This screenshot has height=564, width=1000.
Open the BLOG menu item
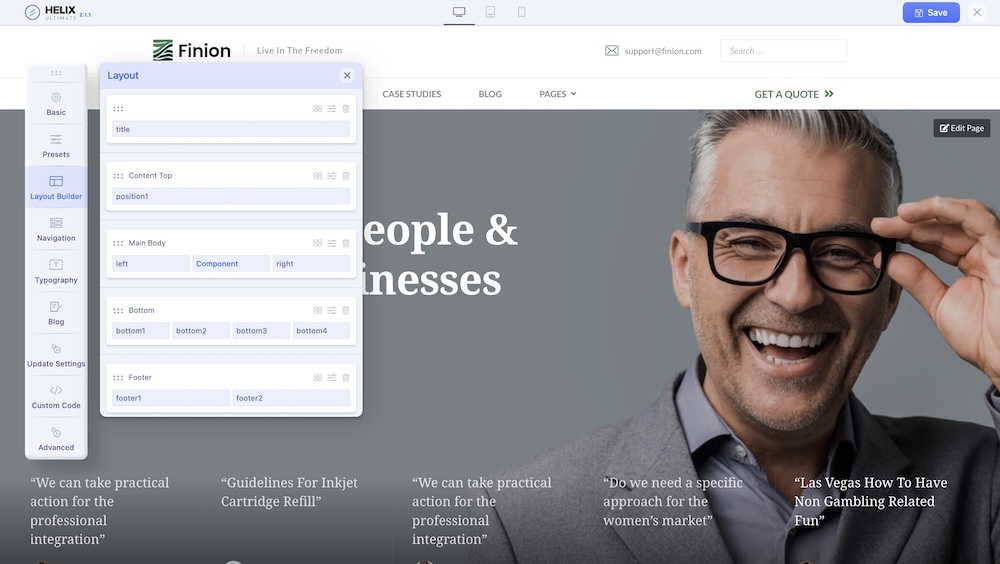pyautogui.click(x=490, y=94)
